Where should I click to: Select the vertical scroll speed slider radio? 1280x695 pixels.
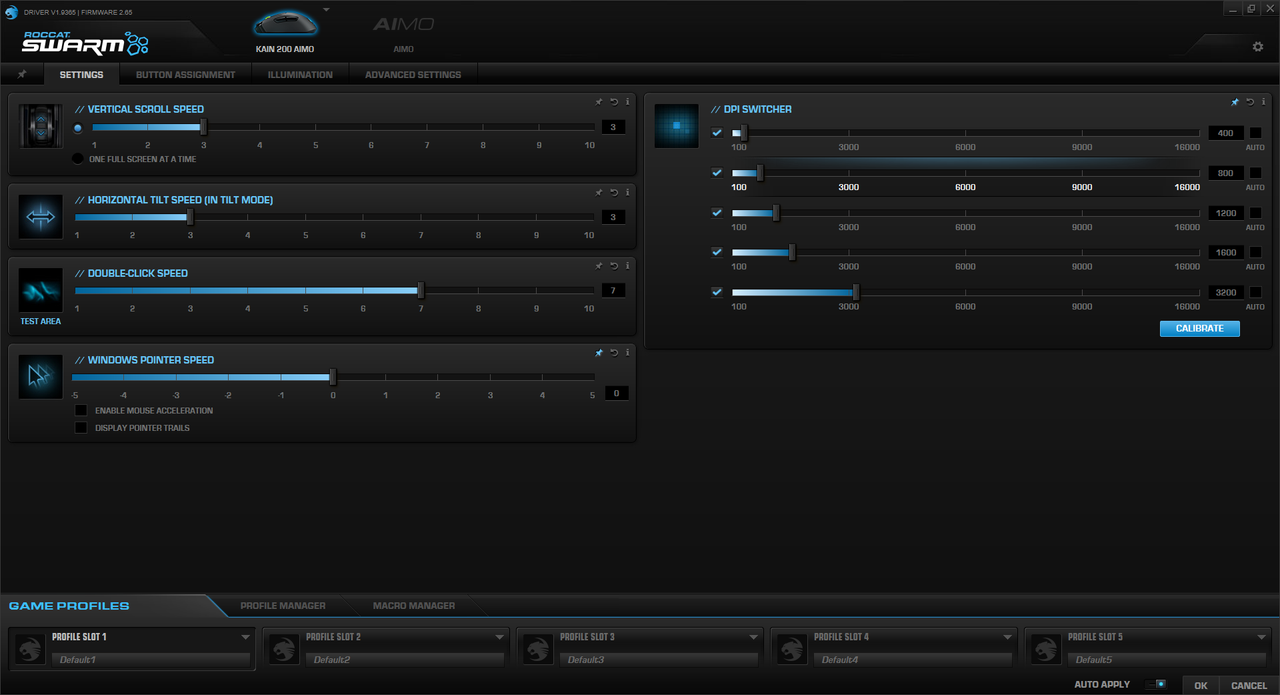[x=78, y=128]
